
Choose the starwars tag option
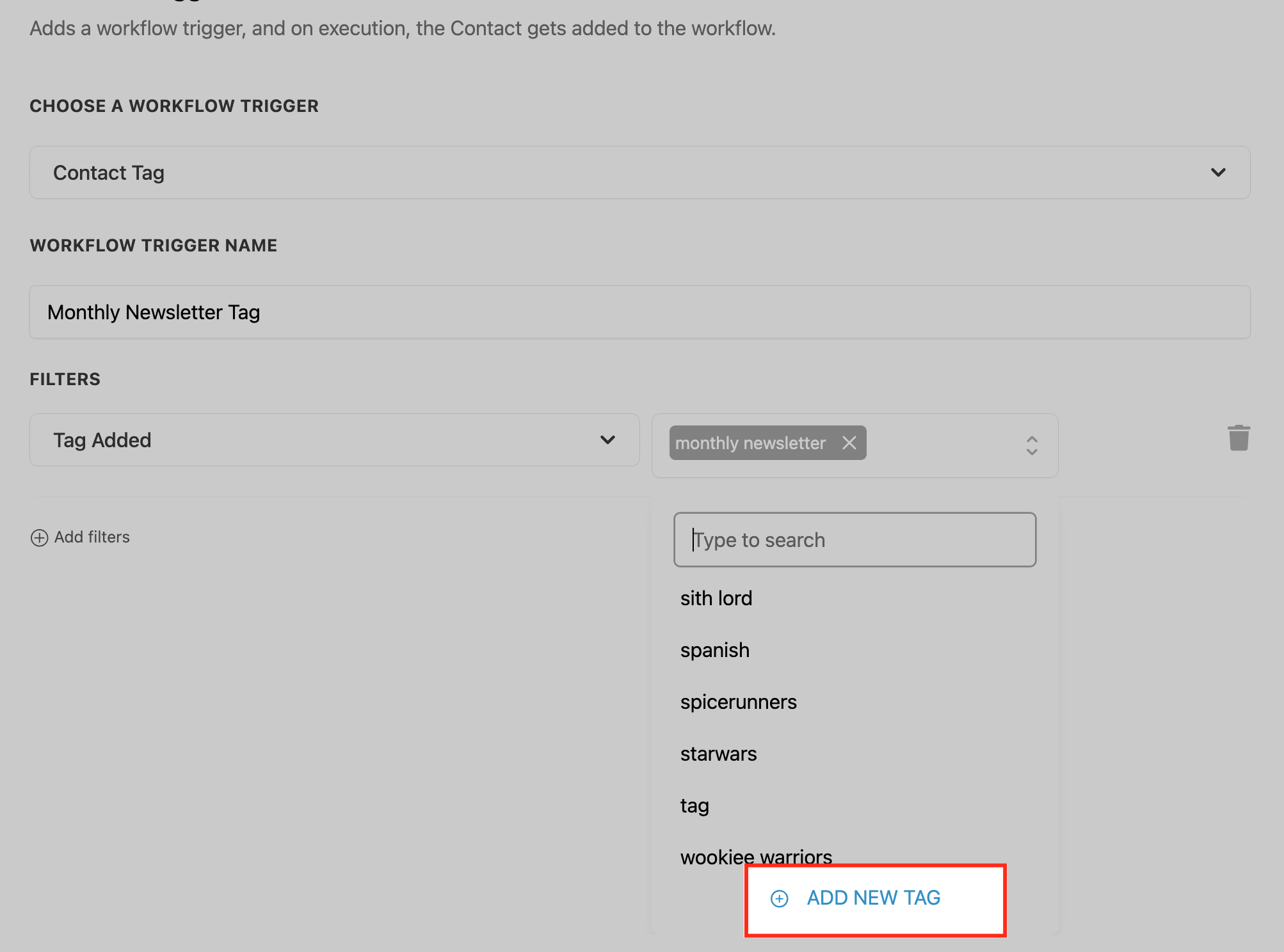click(718, 754)
